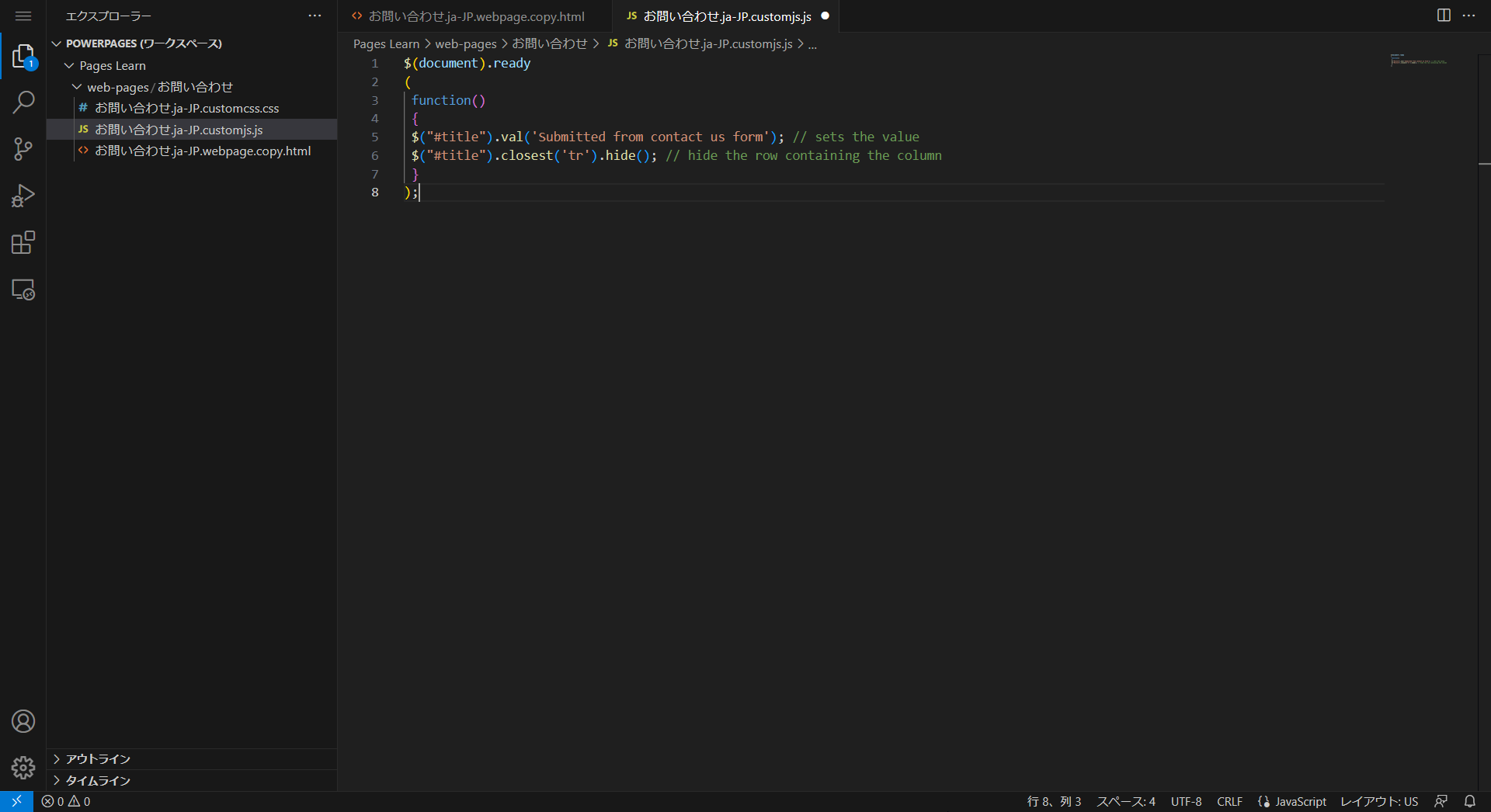Click the closest('tr').hide() call on line 6
This screenshot has width=1491, height=812.
(x=575, y=156)
